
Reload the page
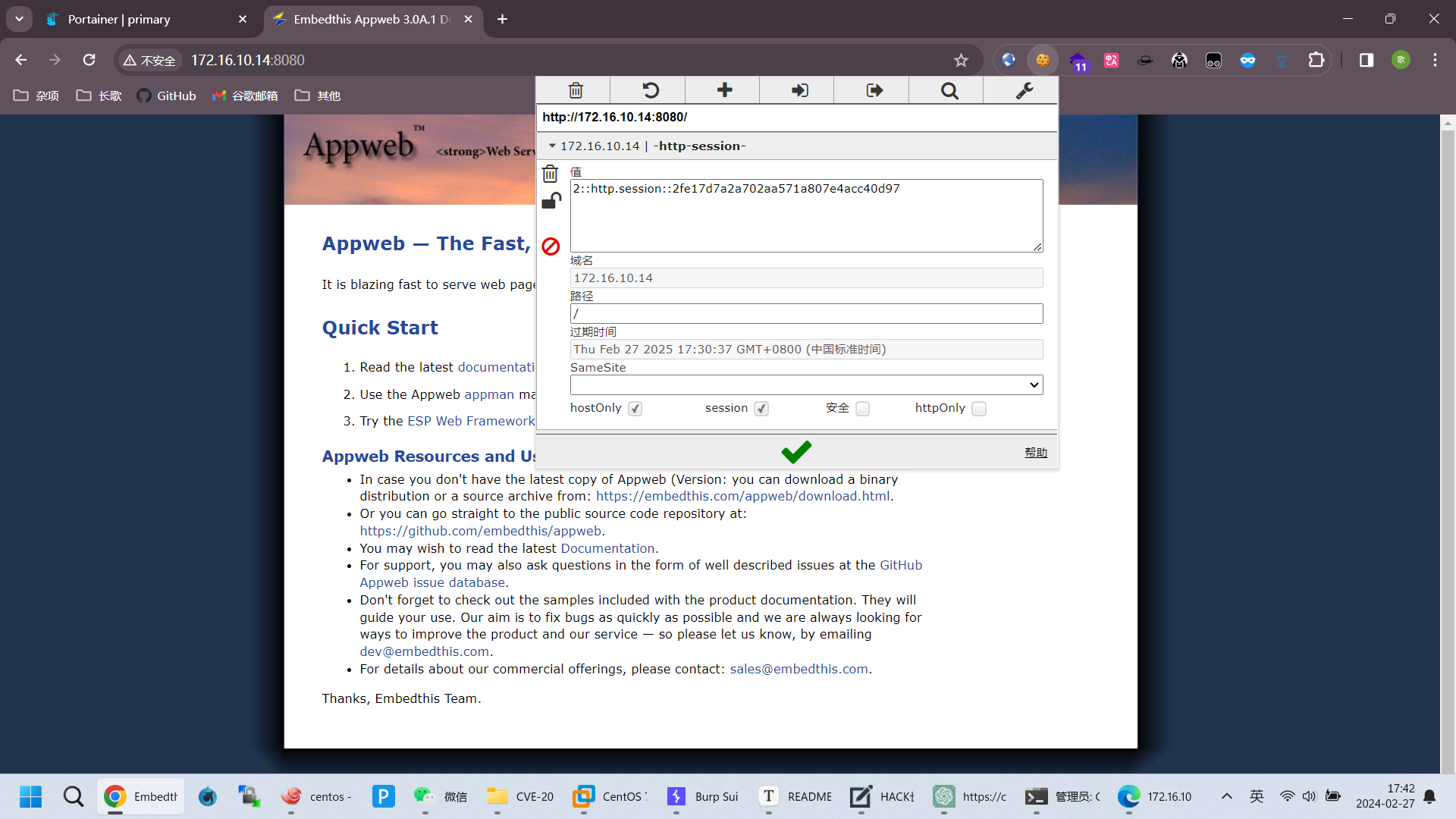click(x=89, y=60)
